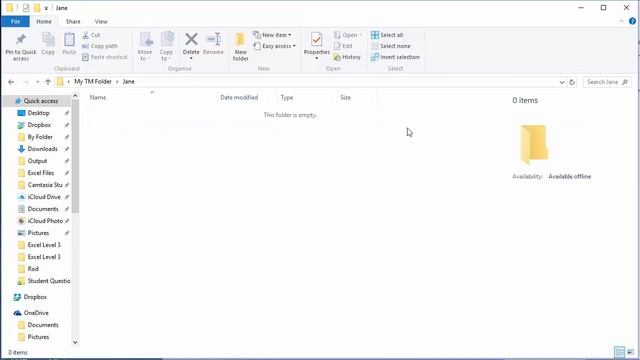
Task: Open the New item dropdown
Action: [272, 35]
